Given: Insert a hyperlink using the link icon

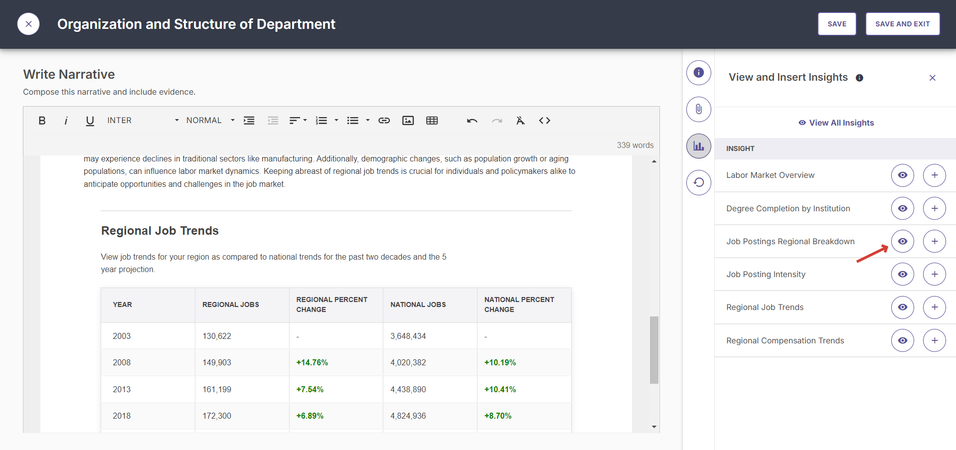Looking at the screenshot, I should pos(383,121).
